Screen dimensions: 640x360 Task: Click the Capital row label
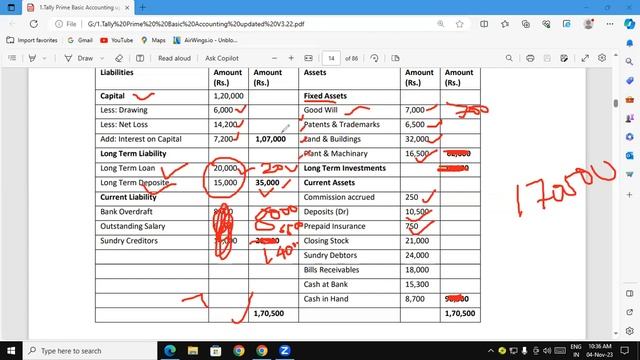(112, 96)
